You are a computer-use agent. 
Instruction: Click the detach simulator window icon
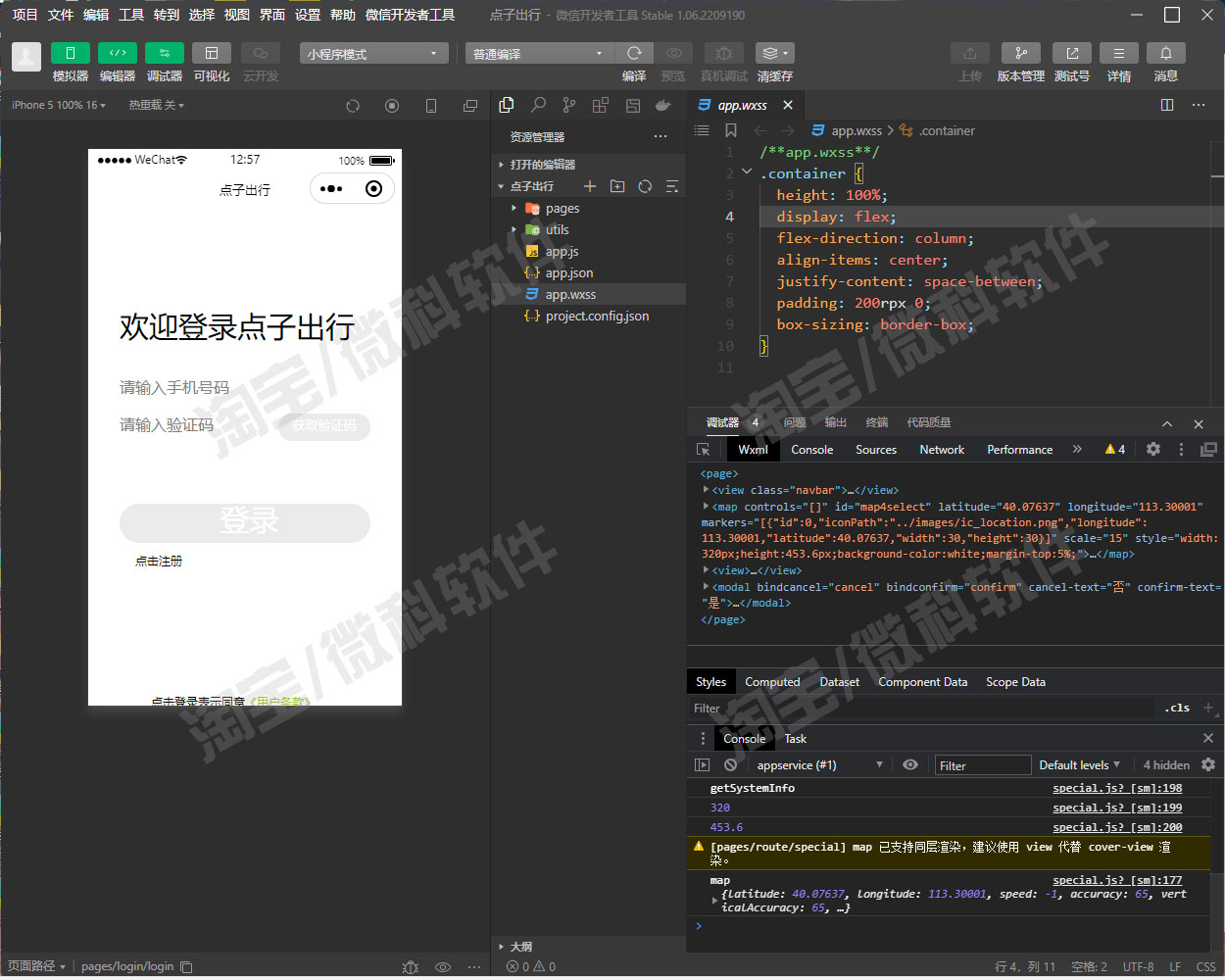[470, 106]
